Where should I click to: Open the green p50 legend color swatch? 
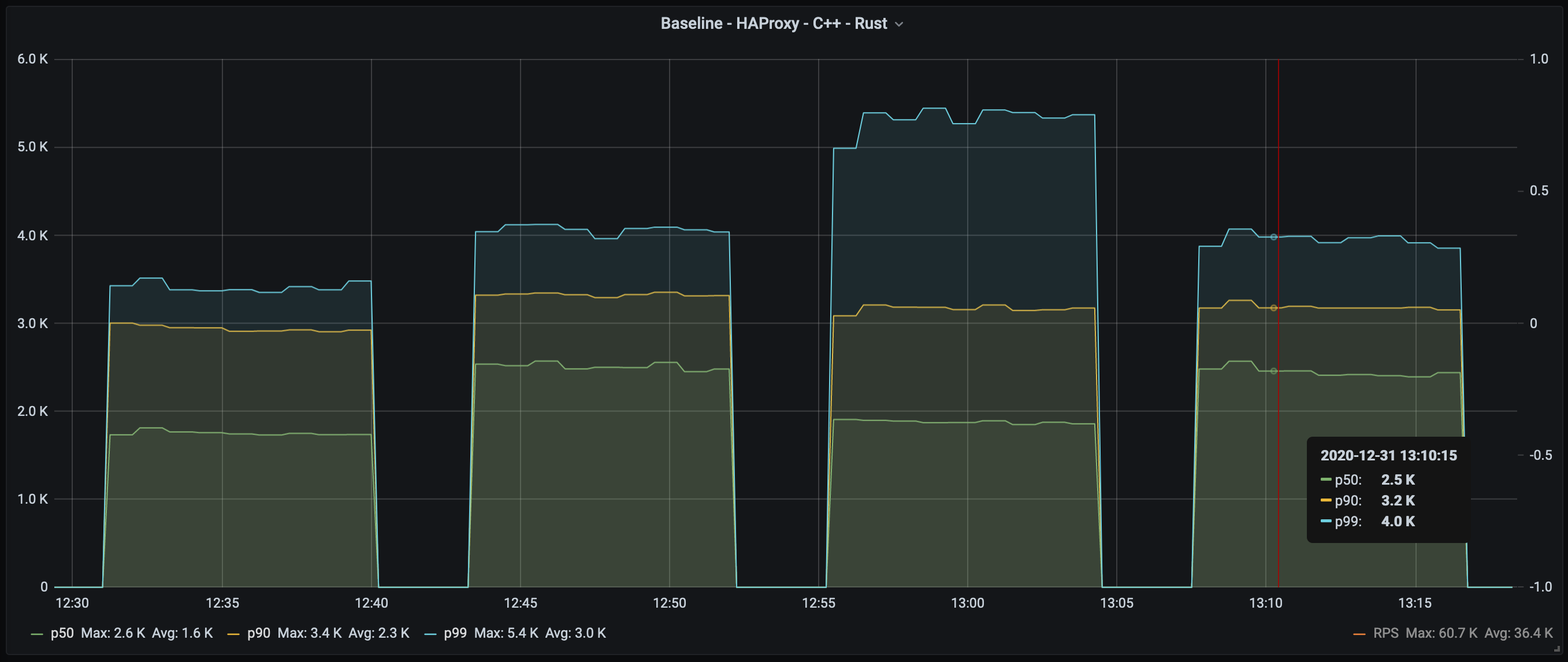(36, 634)
